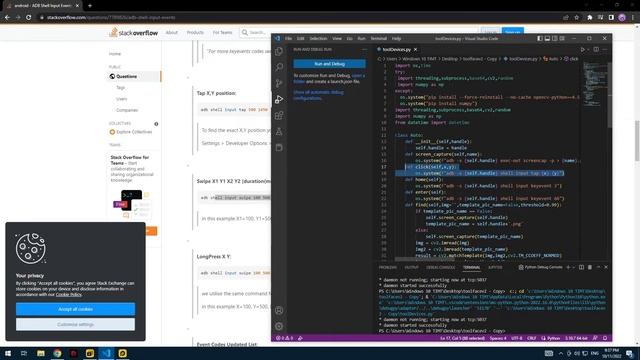The image size is (640, 360).
Task: Open the Terminal menu in VS Code
Action: tap(378, 38)
